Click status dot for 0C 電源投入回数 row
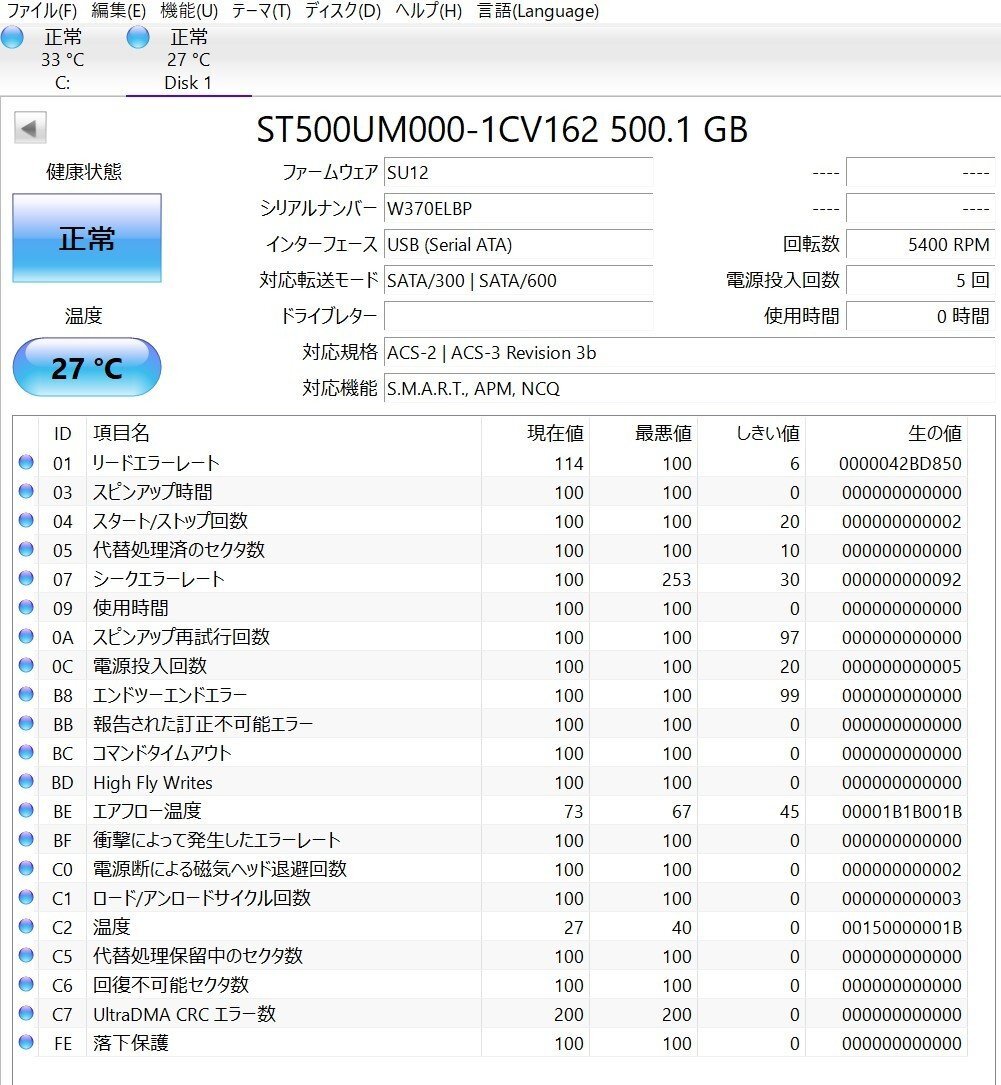This screenshot has width=1001, height=1085. pos(26,665)
